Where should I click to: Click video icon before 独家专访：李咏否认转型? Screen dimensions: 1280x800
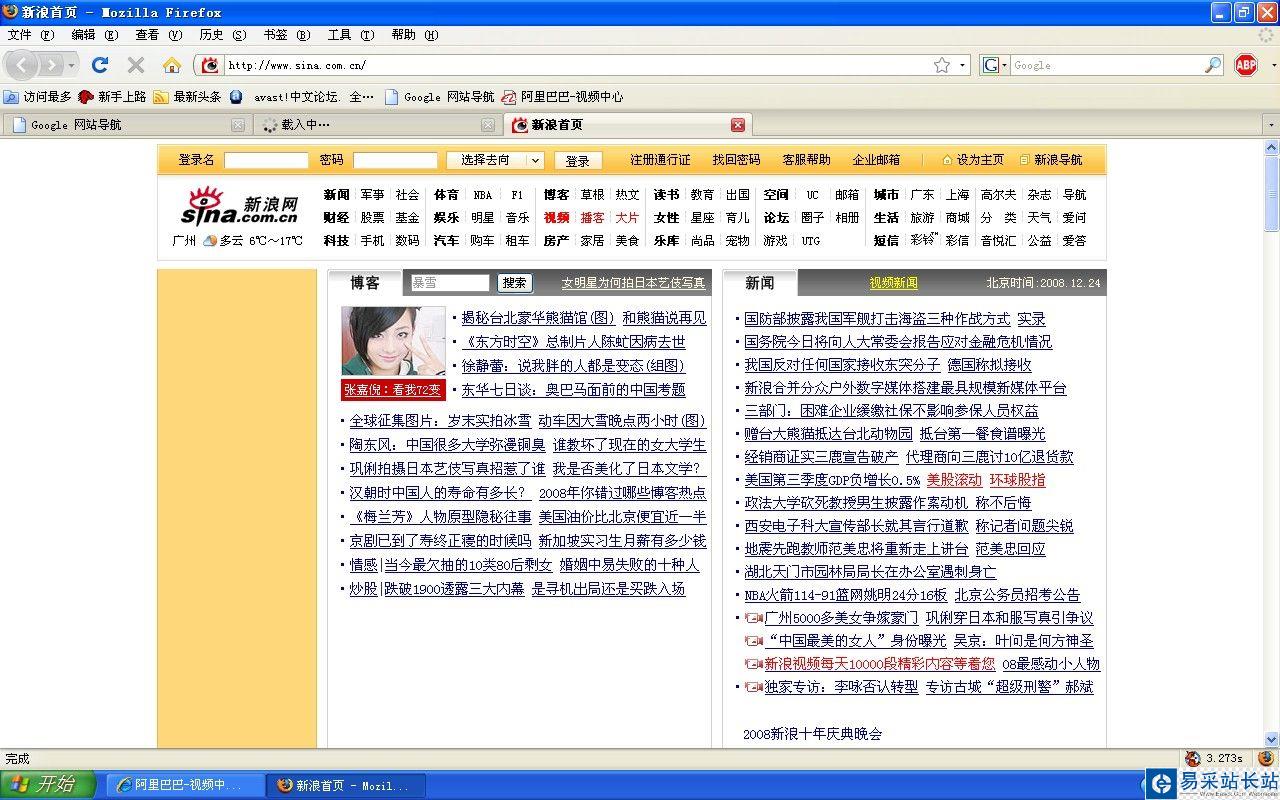754,687
